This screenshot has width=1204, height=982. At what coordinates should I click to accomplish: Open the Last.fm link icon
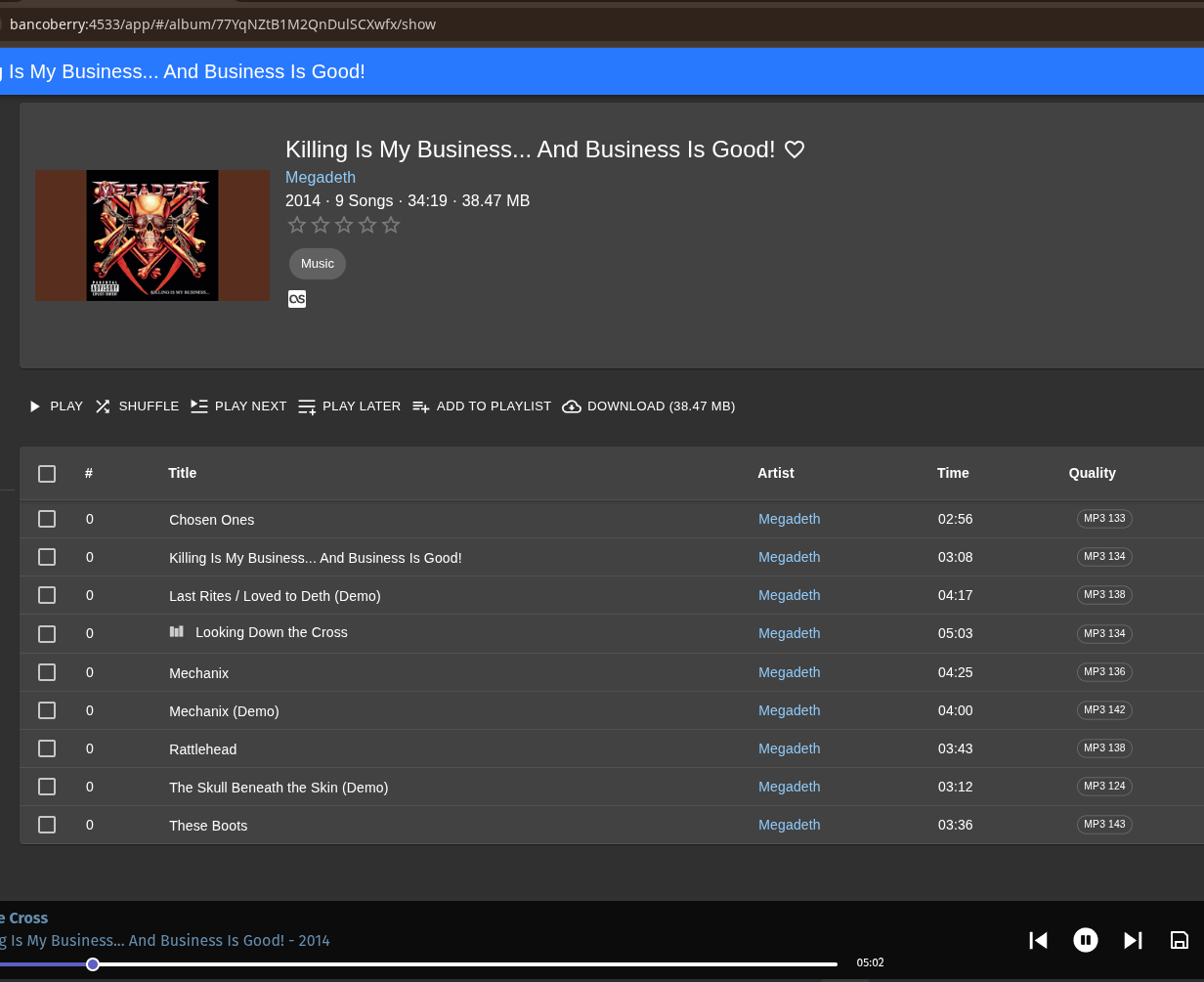(x=297, y=299)
